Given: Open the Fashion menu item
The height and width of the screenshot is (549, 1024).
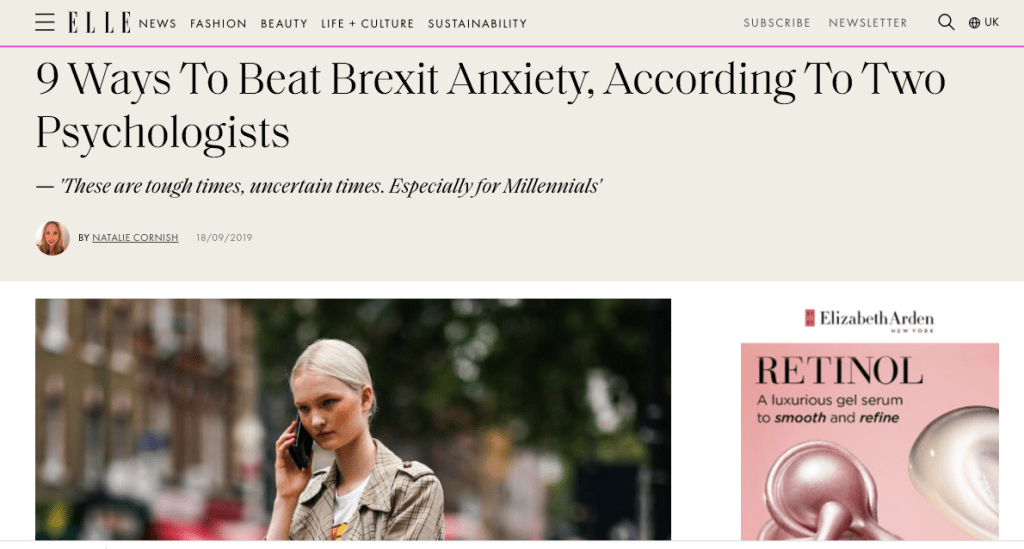Looking at the screenshot, I should tap(218, 24).
